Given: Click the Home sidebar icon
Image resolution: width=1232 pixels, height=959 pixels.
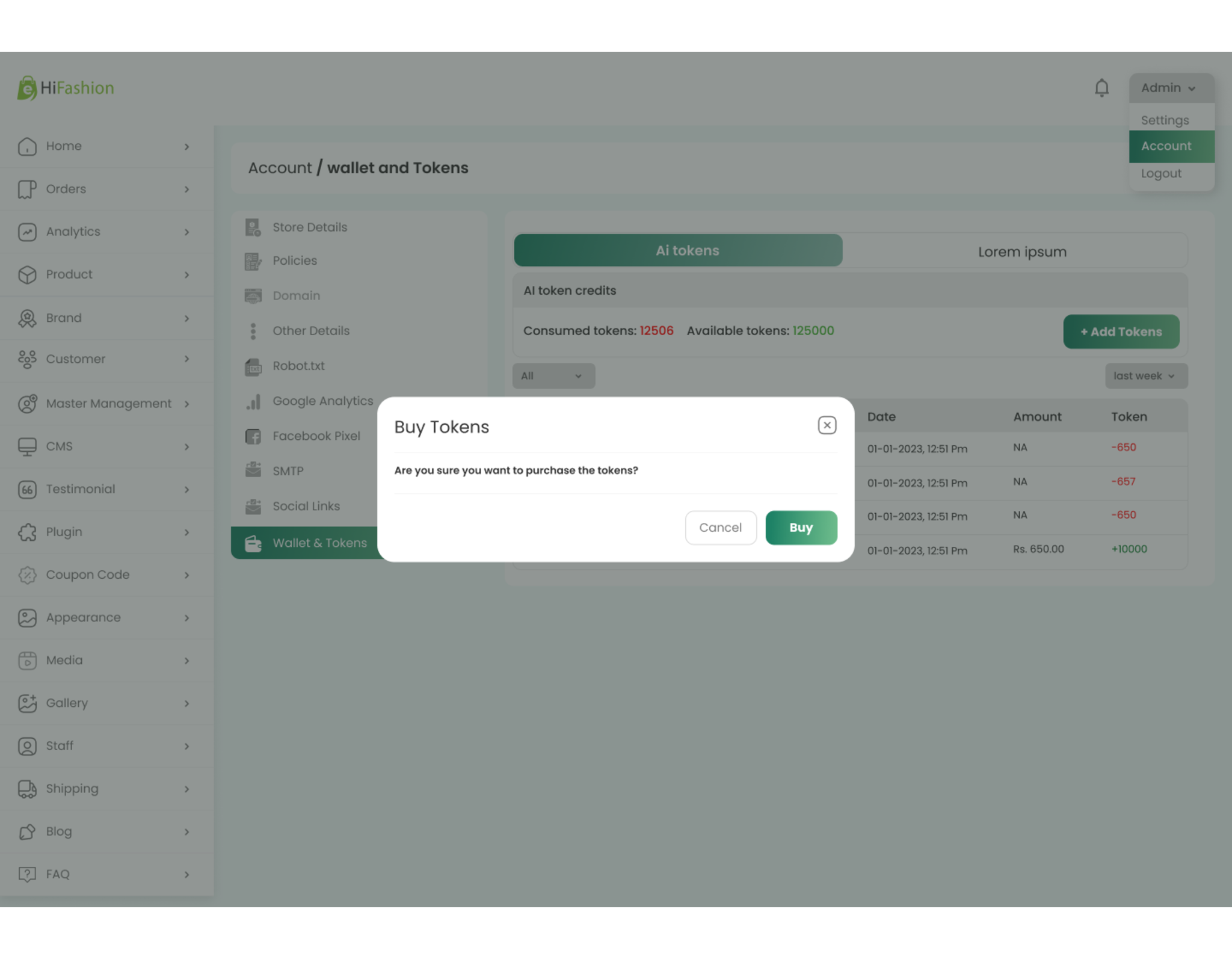Looking at the screenshot, I should tap(27, 146).
